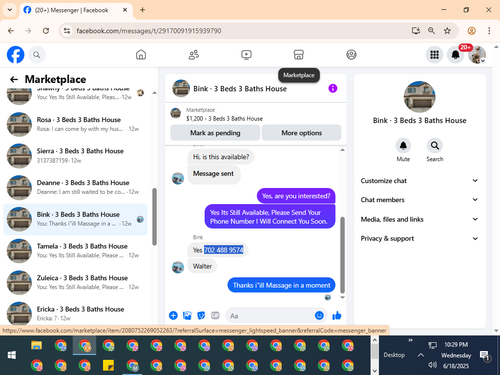Viewport: 500px width, 375px height.
Task: Open the tab search dropdown arrow
Action: point(10,10)
